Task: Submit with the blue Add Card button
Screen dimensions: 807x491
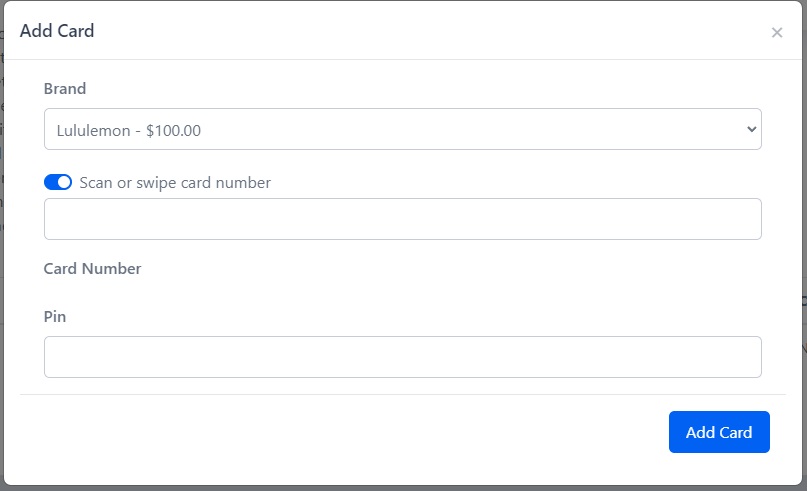Action: click(x=719, y=432)
